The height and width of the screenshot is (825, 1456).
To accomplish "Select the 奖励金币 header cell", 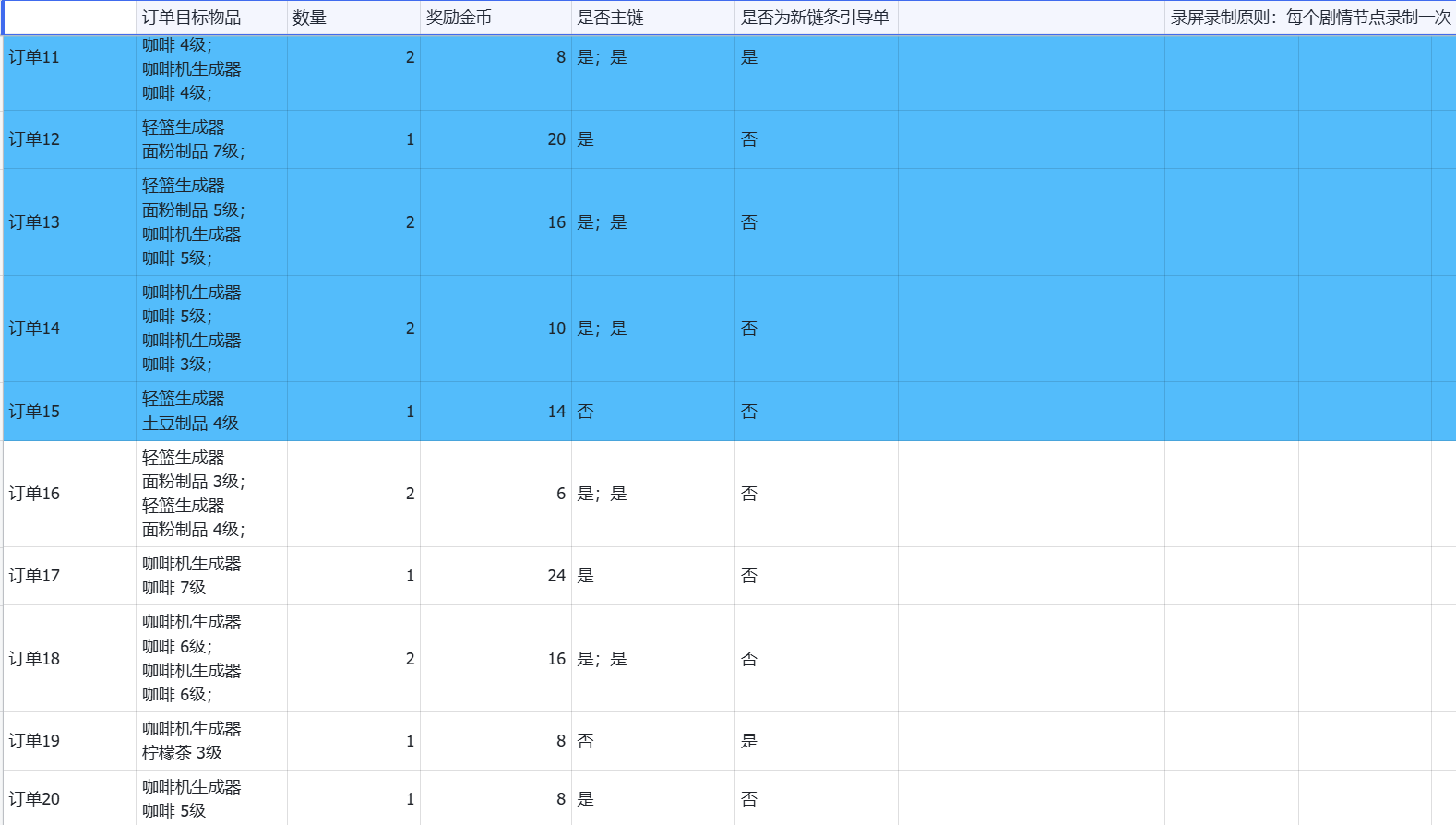I will click(x=495, y=18).
